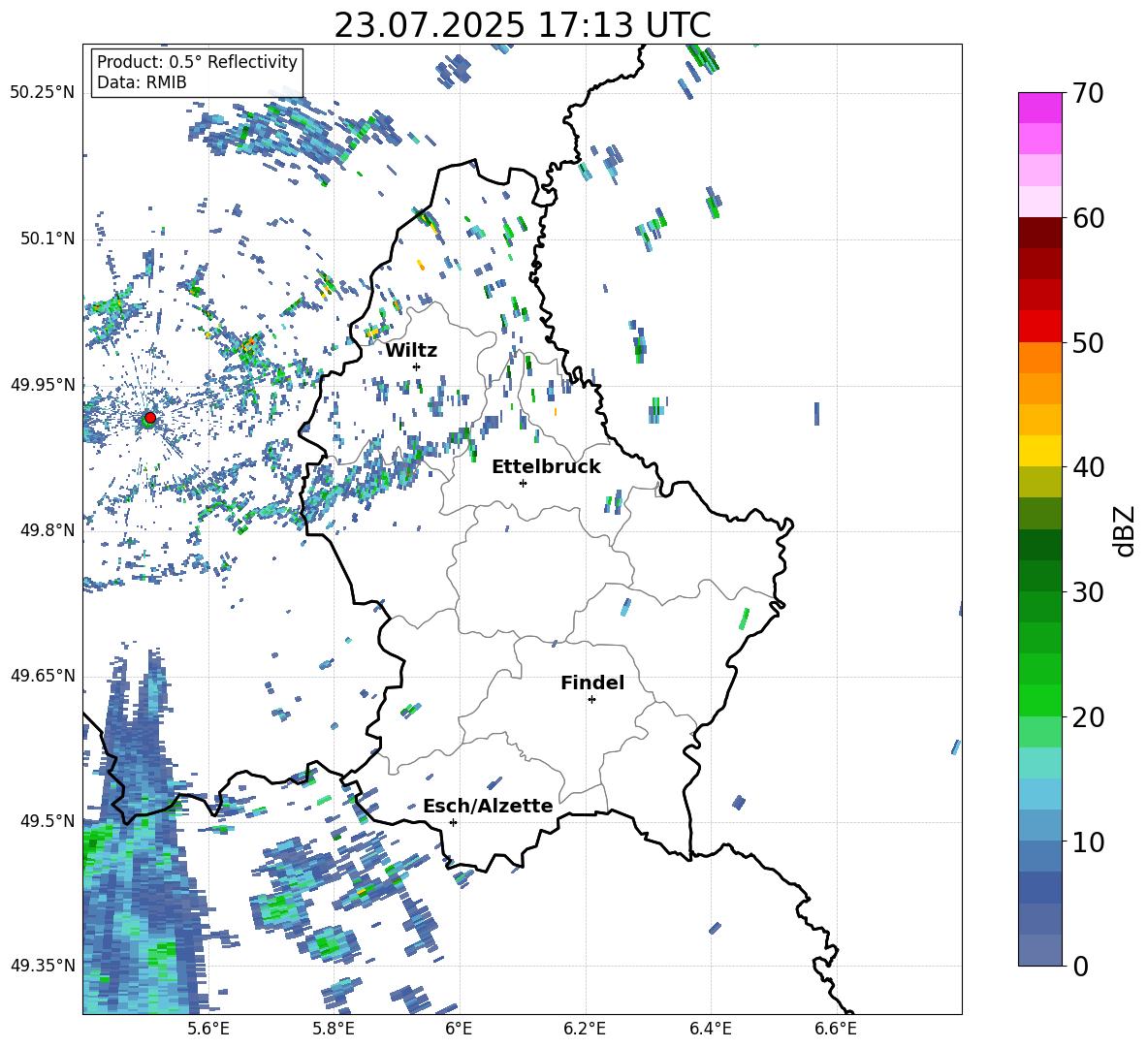This screenshot has width=1148, height=1048.
Task: Click the 50.25°N latitude label
Action: (x=43, y=92)
